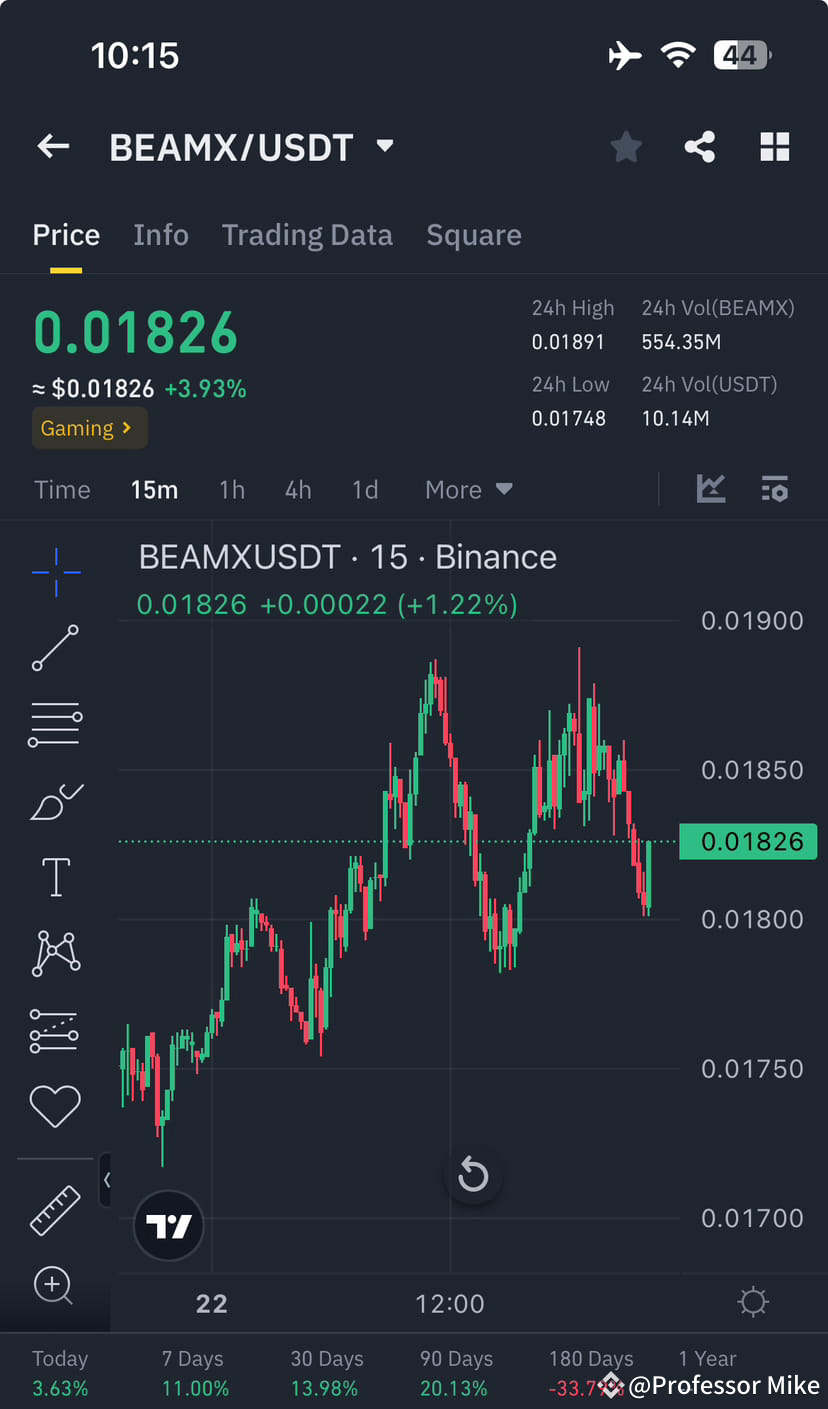828x1409 pixels.
Task: Select the XABCD pattern tool
Action: pyautogui.click(x=55, y=952)
